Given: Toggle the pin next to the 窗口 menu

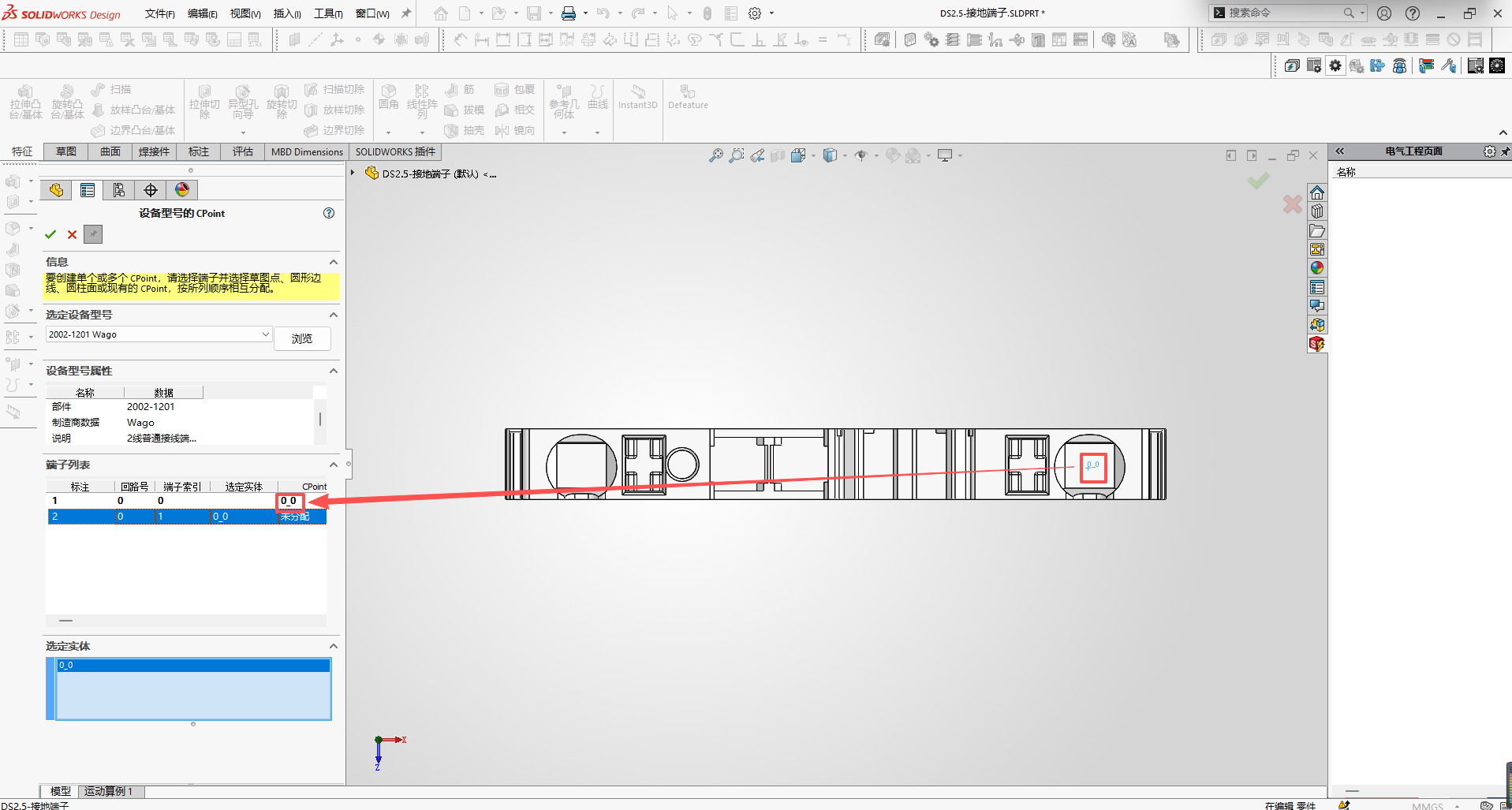Looking at the screenshot, I should (406, 13).
